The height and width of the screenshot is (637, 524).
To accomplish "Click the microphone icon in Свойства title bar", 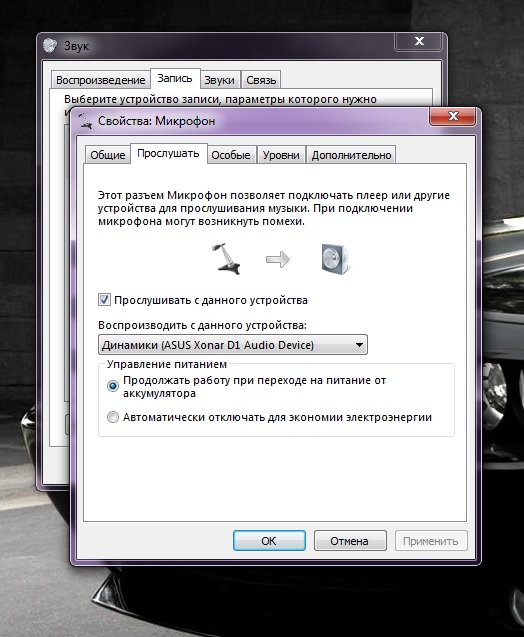I will tap(85, 121).
